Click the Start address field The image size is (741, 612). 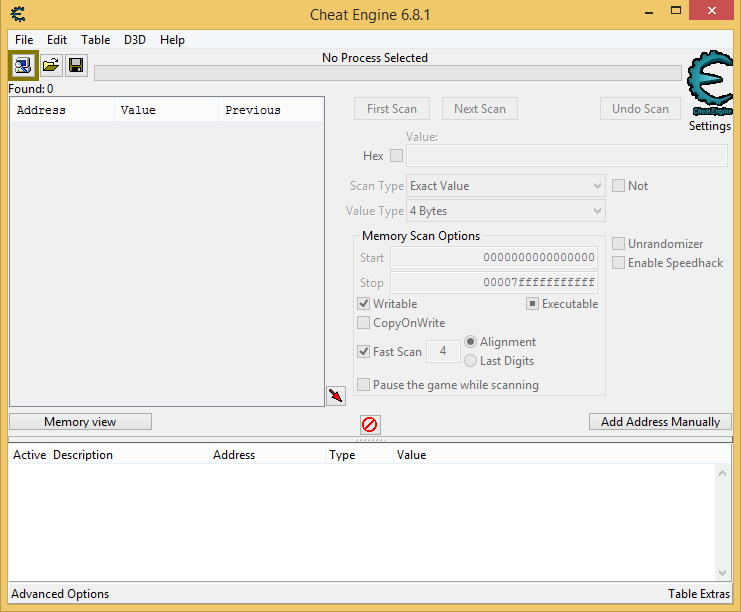494,258
